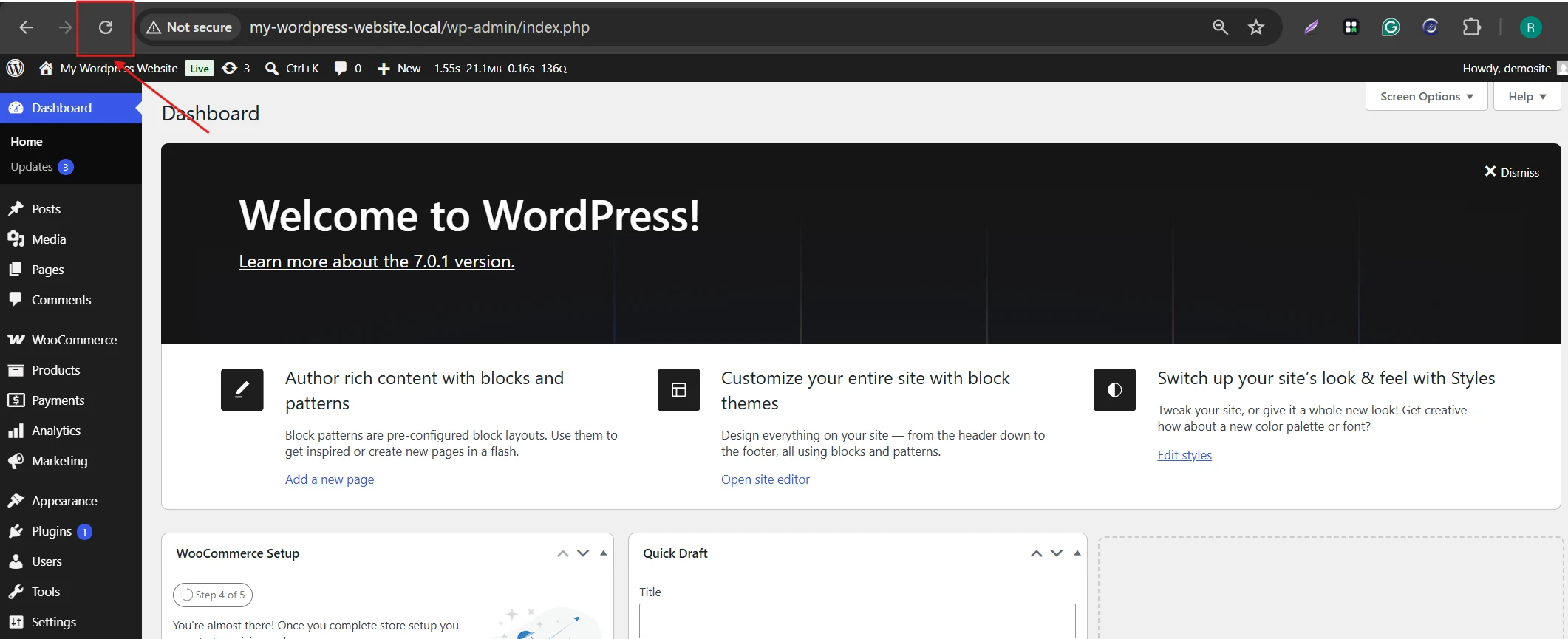
Task: Open Comments in the admin sidebar
Action: coord(71,300)
